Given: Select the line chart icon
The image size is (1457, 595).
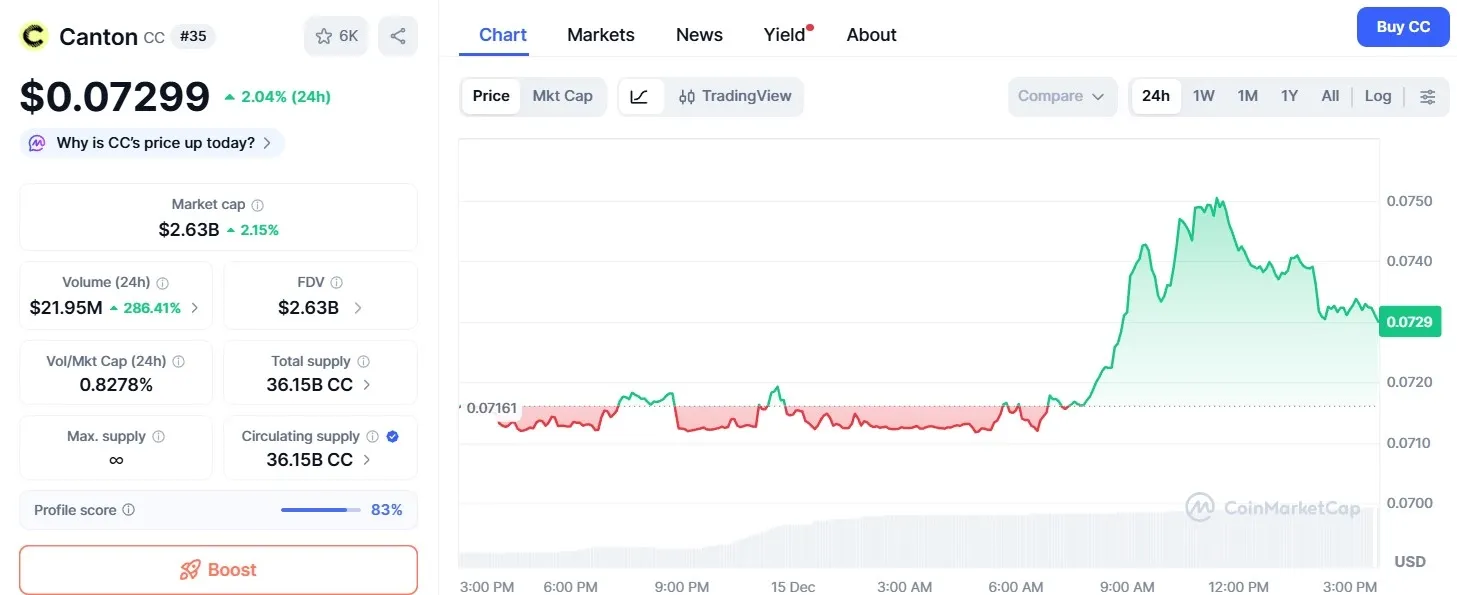Looking at the screenshot, I should [x=640, y=97].
